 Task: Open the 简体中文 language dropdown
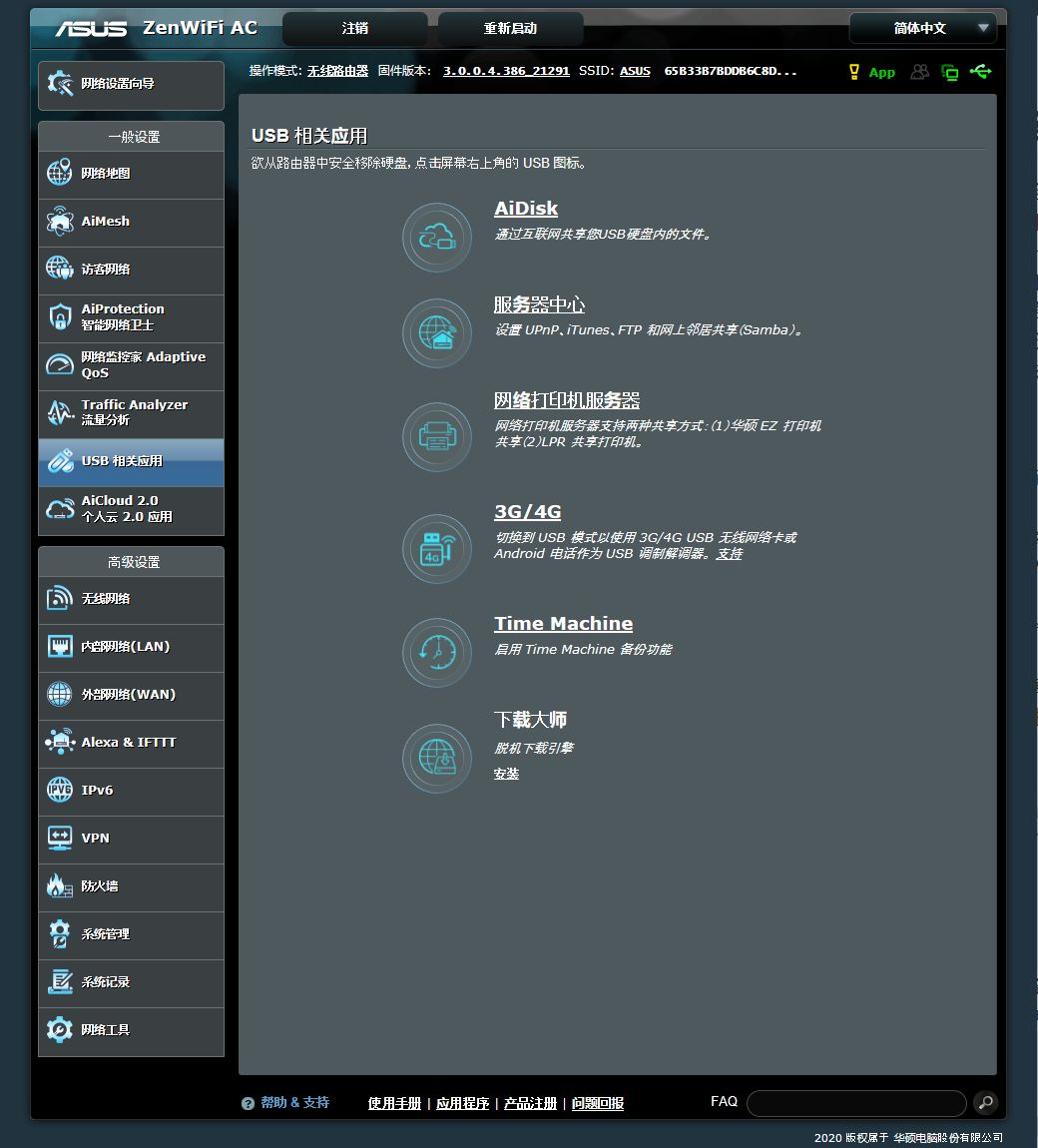coord(923,29)
